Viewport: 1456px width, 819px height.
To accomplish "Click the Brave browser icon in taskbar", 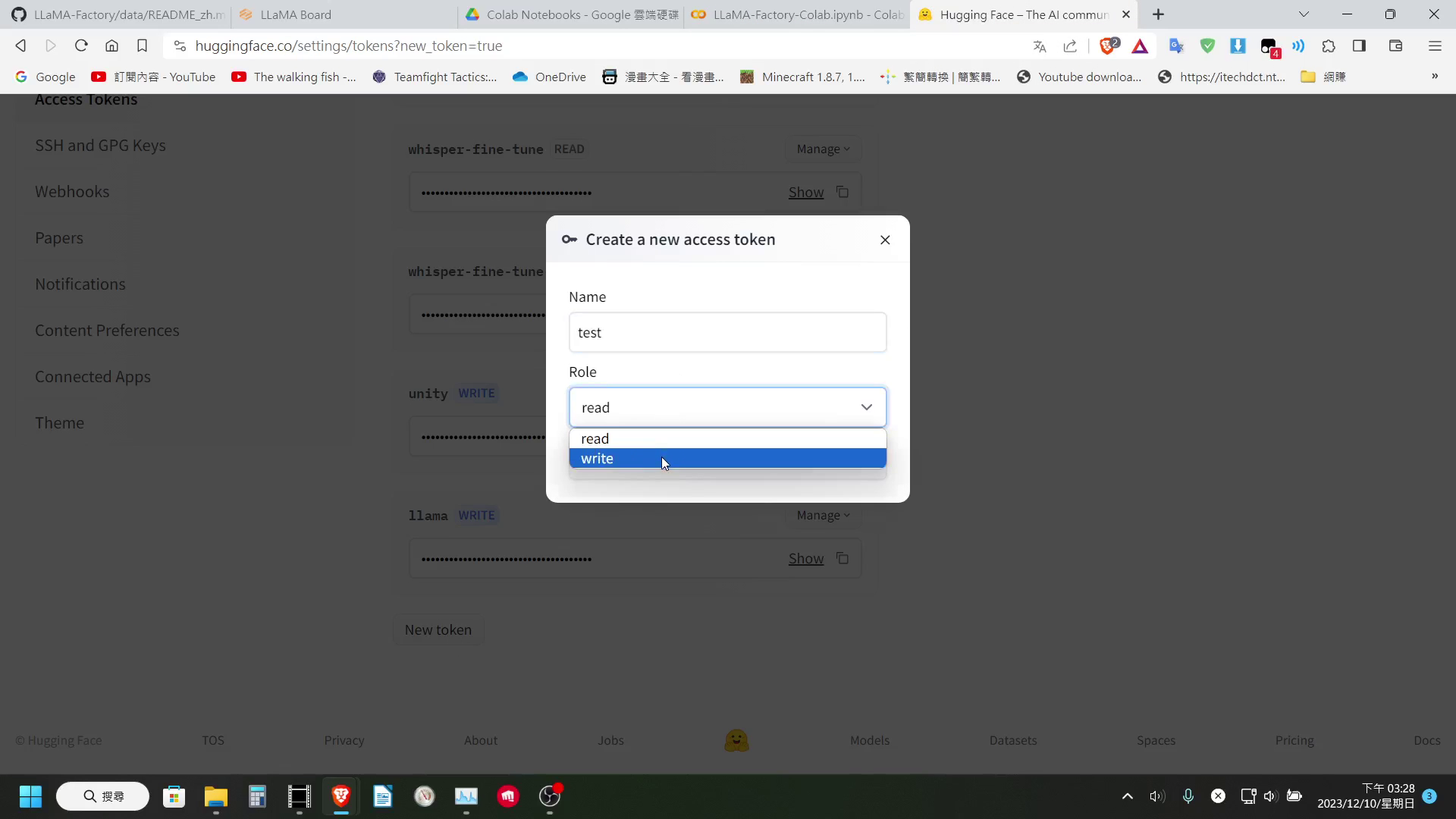I will pyautogui.click(x=341, y=796).
